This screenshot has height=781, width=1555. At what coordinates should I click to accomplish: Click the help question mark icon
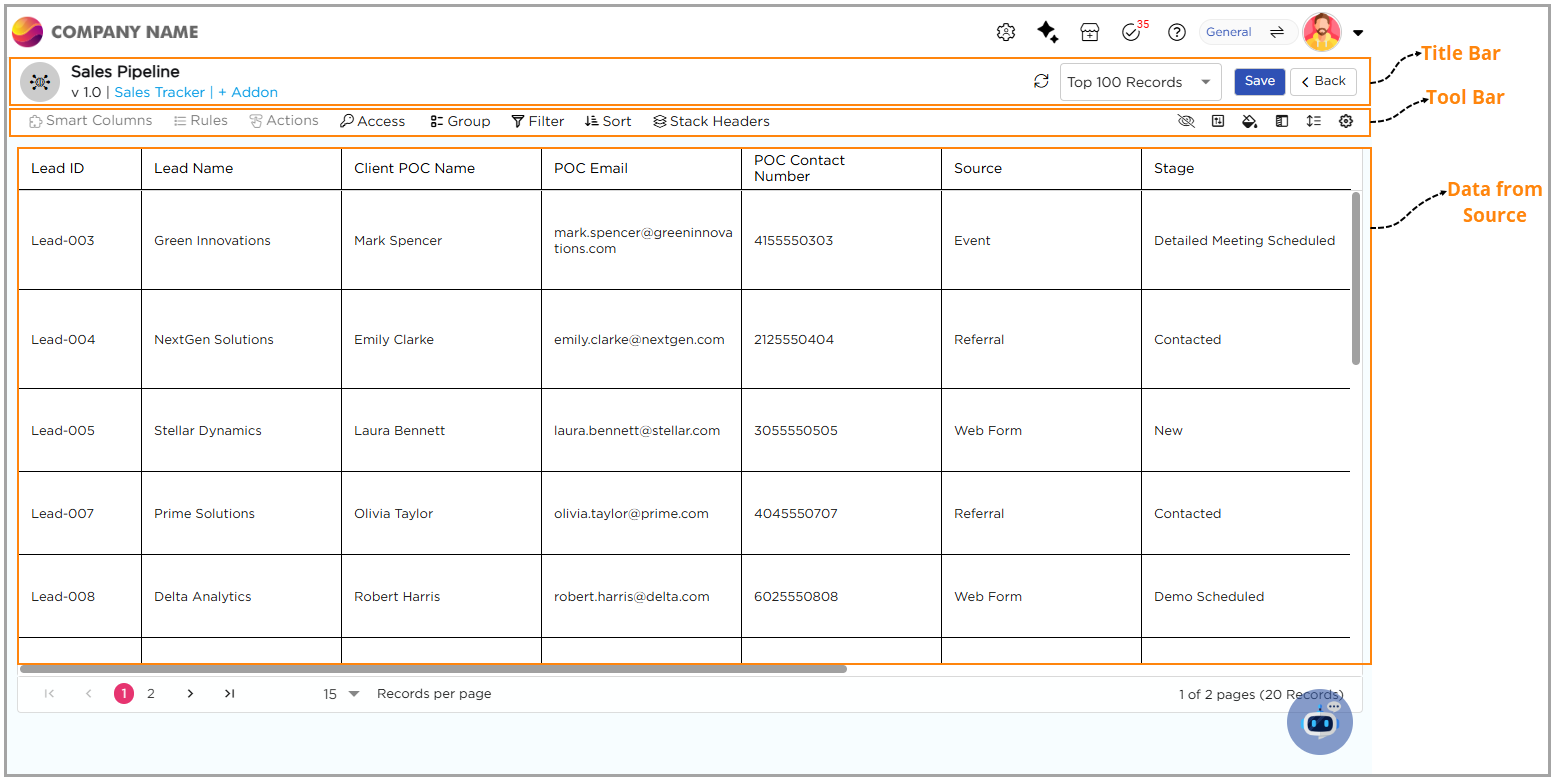[1177, 32]
